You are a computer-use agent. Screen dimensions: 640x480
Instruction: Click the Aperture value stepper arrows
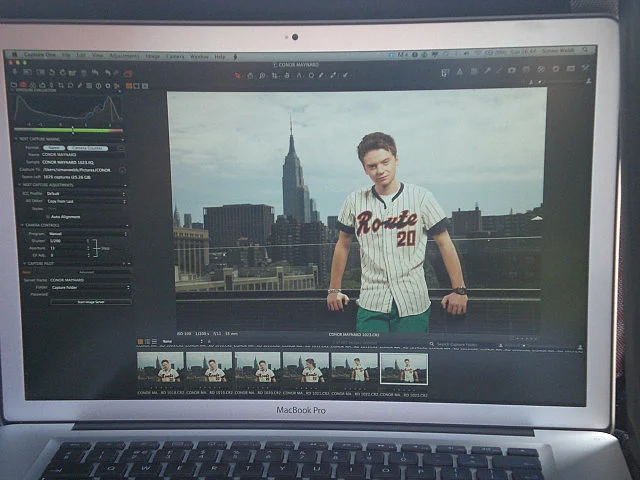(88, 249)
